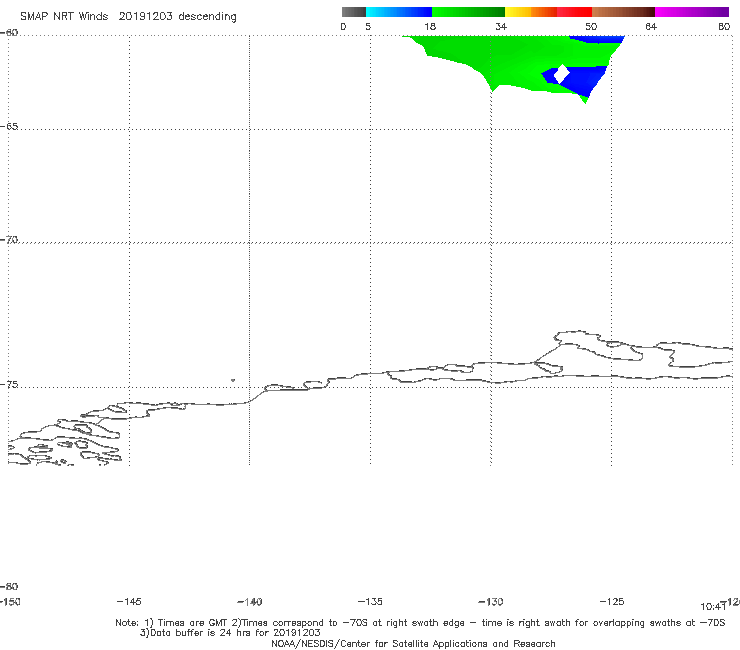
Task: Click the word "descending" in the title
Action: tap(207, 17)
